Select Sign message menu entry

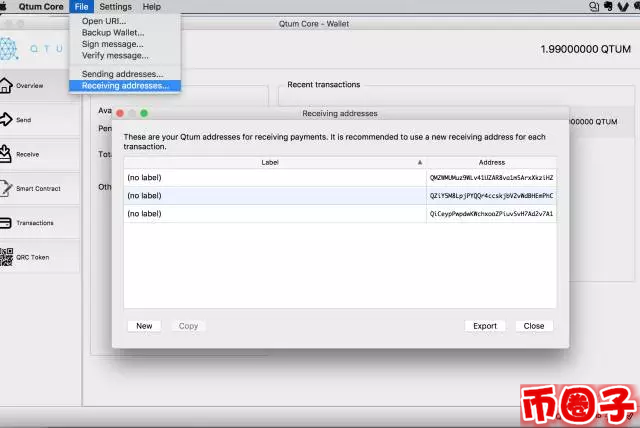click(112, 44)
